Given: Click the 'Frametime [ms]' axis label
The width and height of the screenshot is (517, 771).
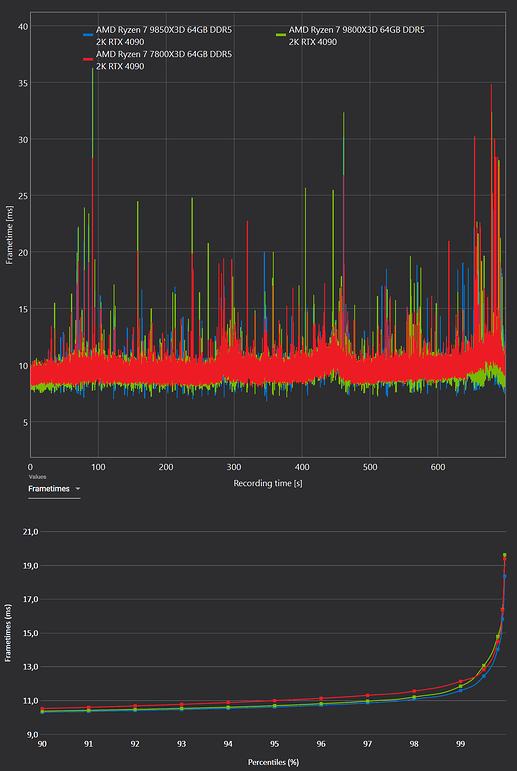Looking at the screenshot, I should coord(9,236).
